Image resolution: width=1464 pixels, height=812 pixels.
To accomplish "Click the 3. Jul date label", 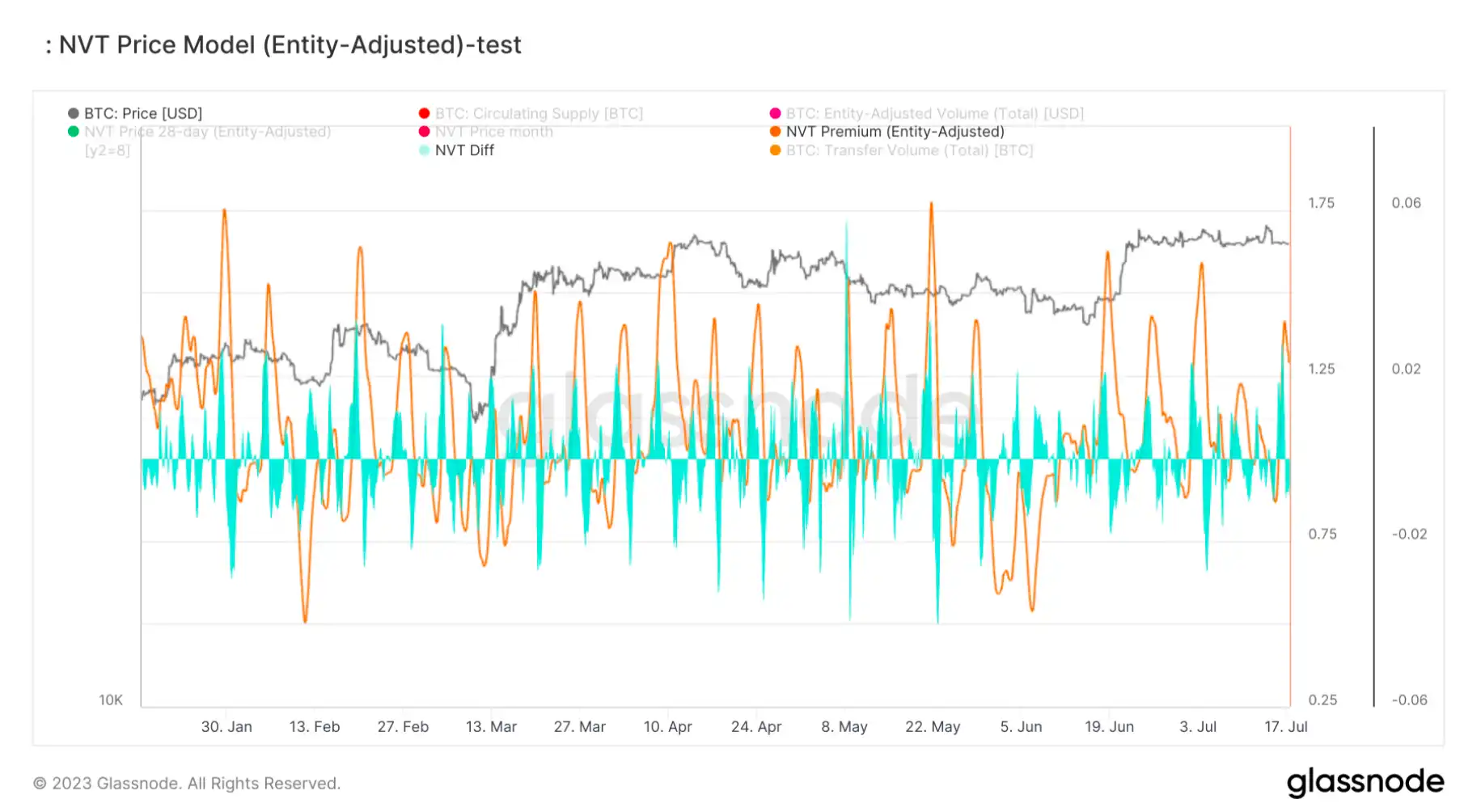I will (1198, 727).
